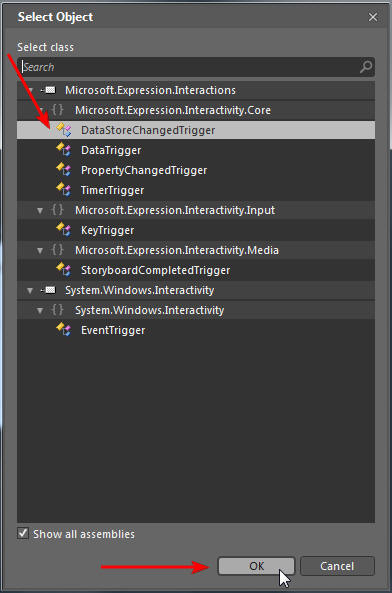Click the StoryboardCompletedTrigger class icon
Viewport: 392px width, 593px height.
click(x=64, y=270)
